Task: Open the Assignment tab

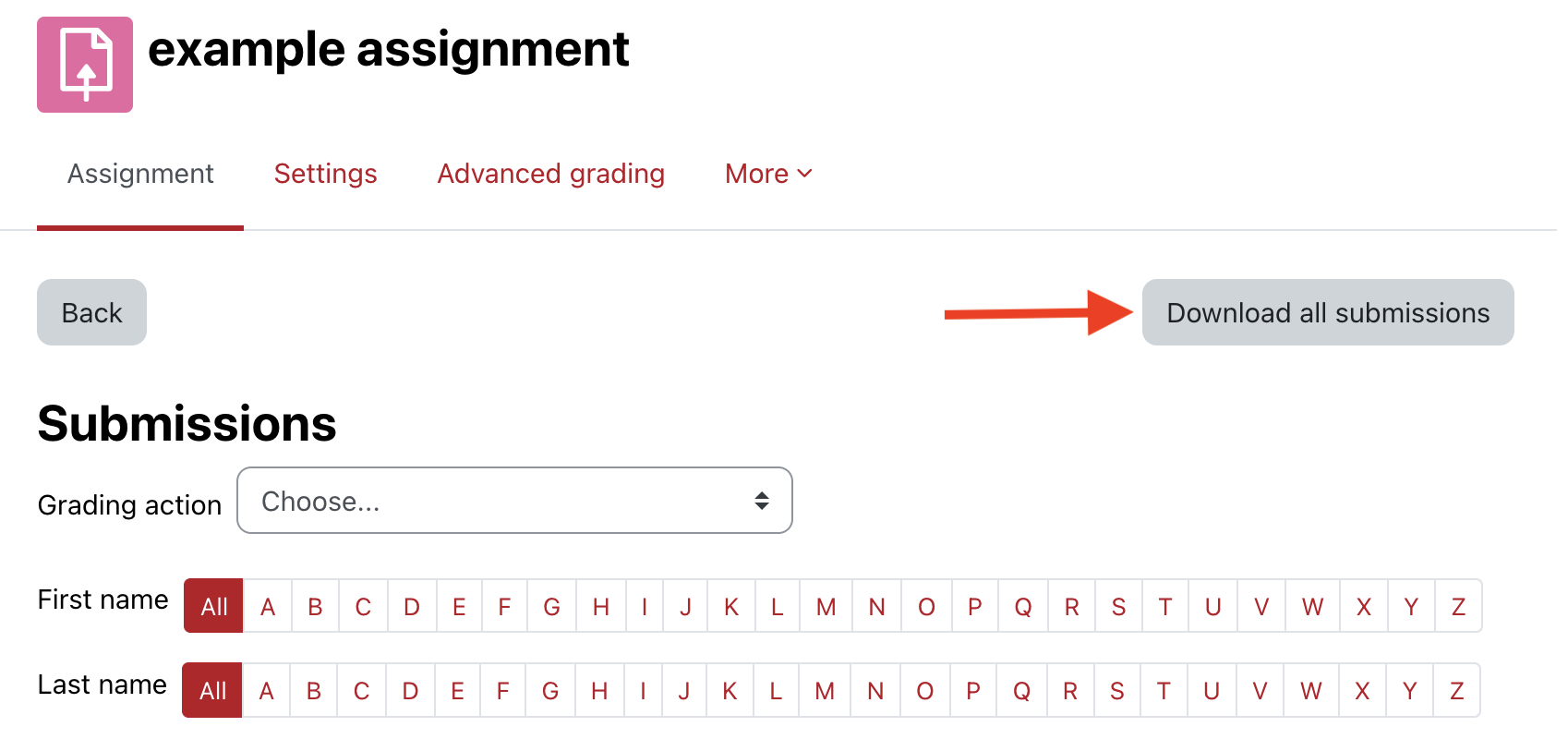Action: pos(140,174)
